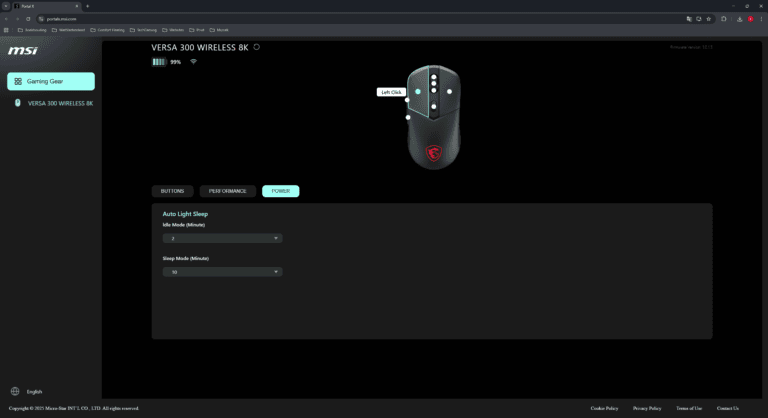Image resolution: width=768 pixels, height=418 pixels.
Task: Select the left click button dot on the mouse
Action: click(418, 91)
